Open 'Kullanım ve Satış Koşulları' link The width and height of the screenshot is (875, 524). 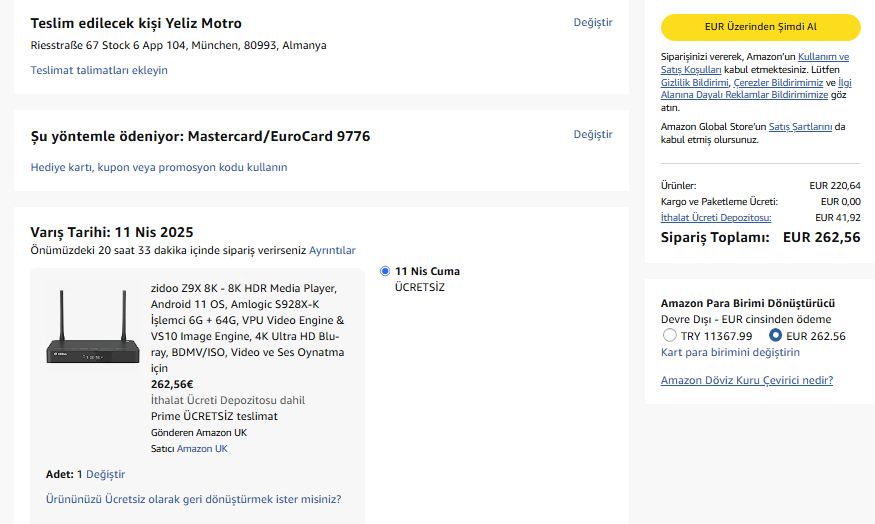click(755, 63)
